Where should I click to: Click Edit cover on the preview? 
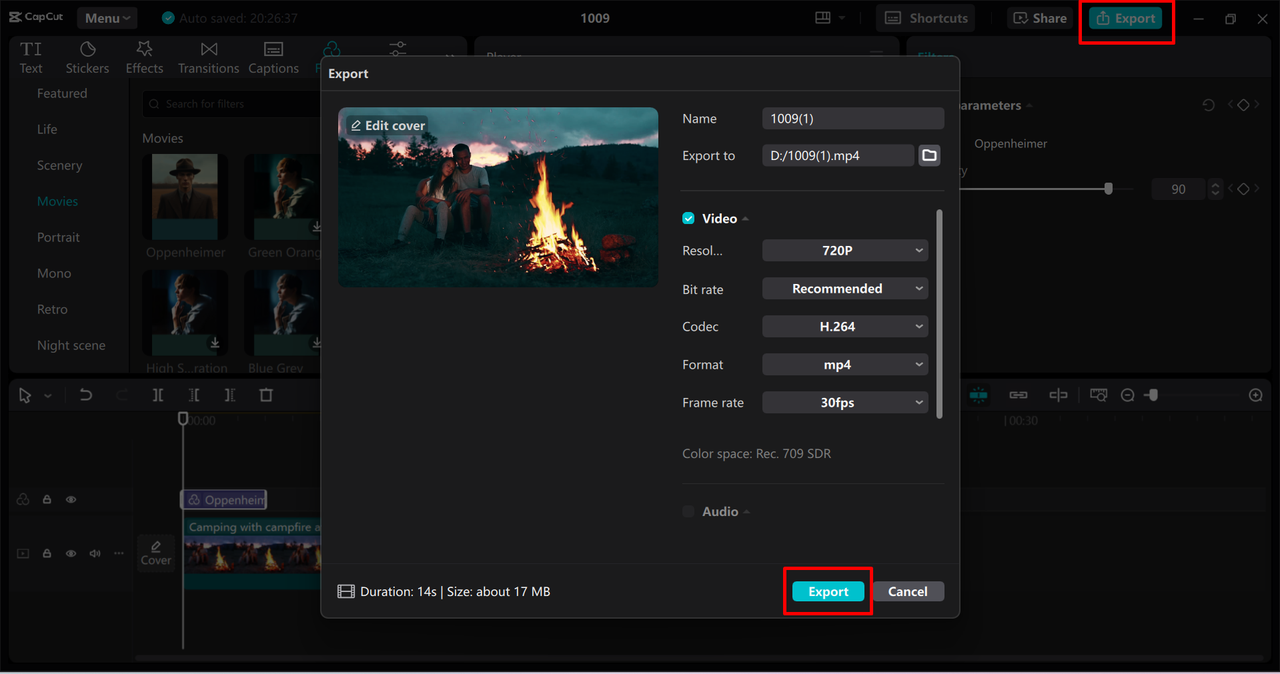click(x=388, y=125)
